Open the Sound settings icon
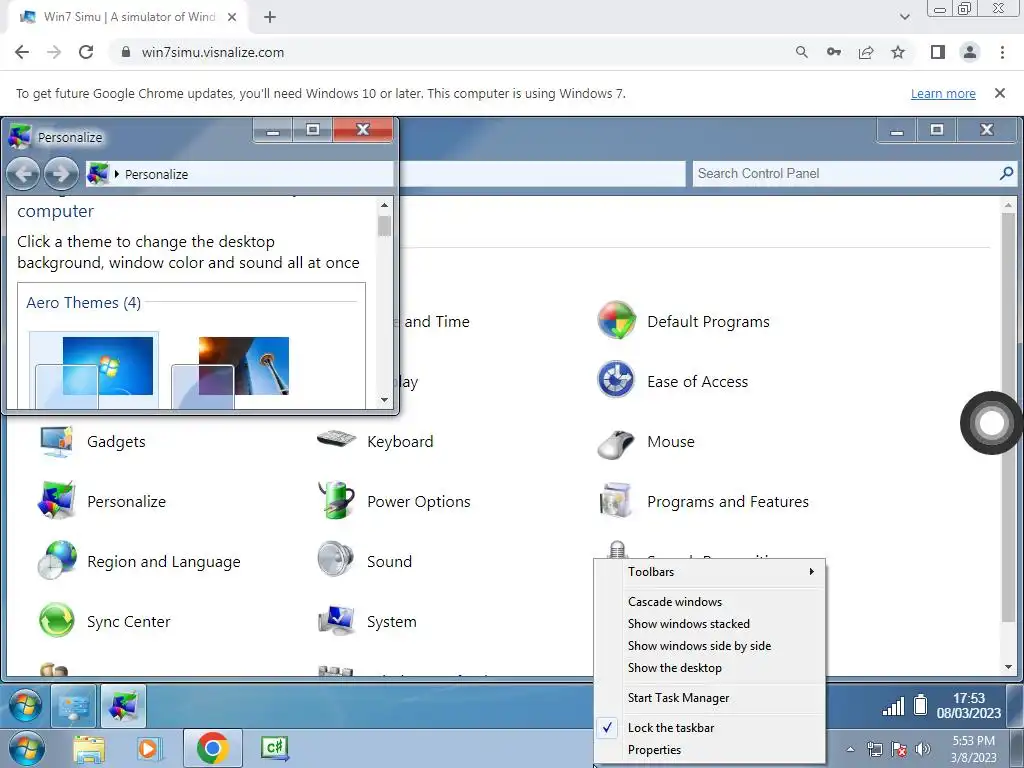1024x768 pixels. click(x=336, y=560)
